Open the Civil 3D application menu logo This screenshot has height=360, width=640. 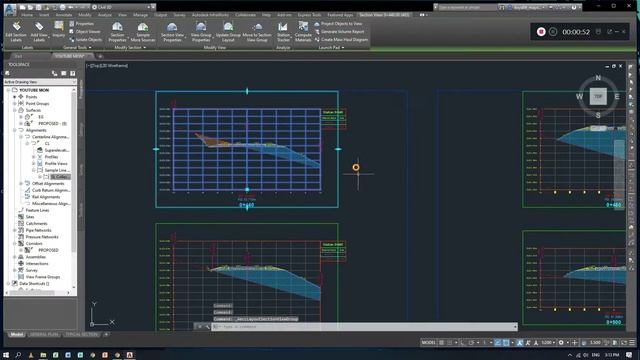point(10,9)
